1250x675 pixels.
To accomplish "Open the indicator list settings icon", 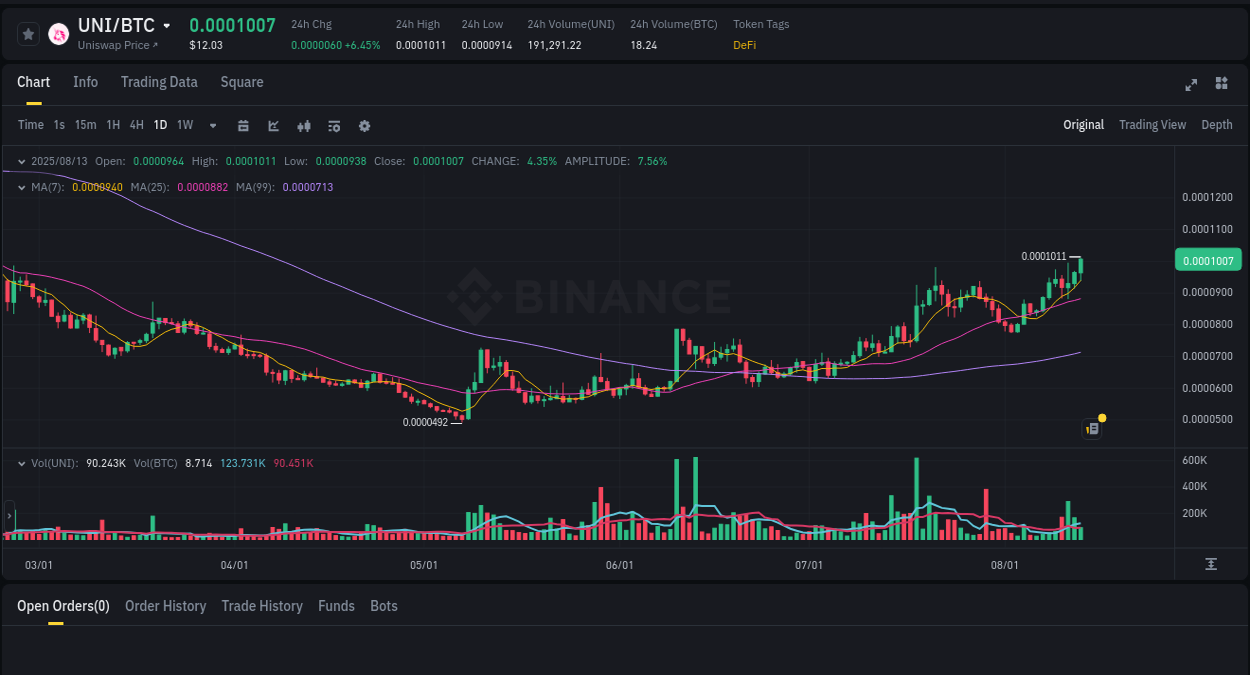I will [333, 125].
